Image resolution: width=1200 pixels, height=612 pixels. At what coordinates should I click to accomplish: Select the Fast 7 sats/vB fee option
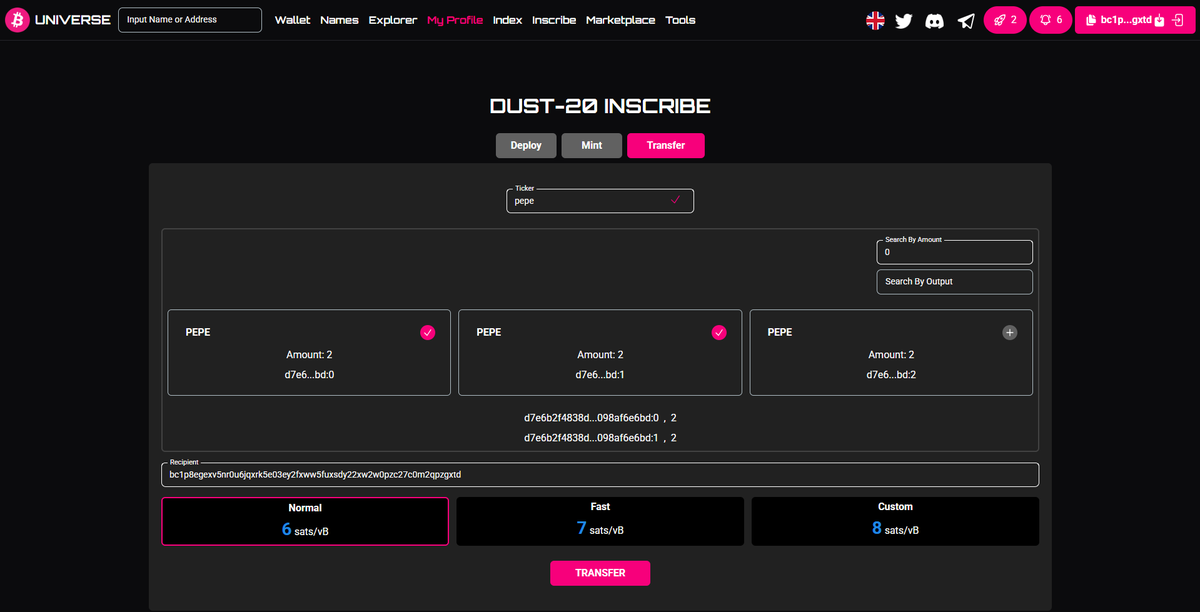[600, 521]
